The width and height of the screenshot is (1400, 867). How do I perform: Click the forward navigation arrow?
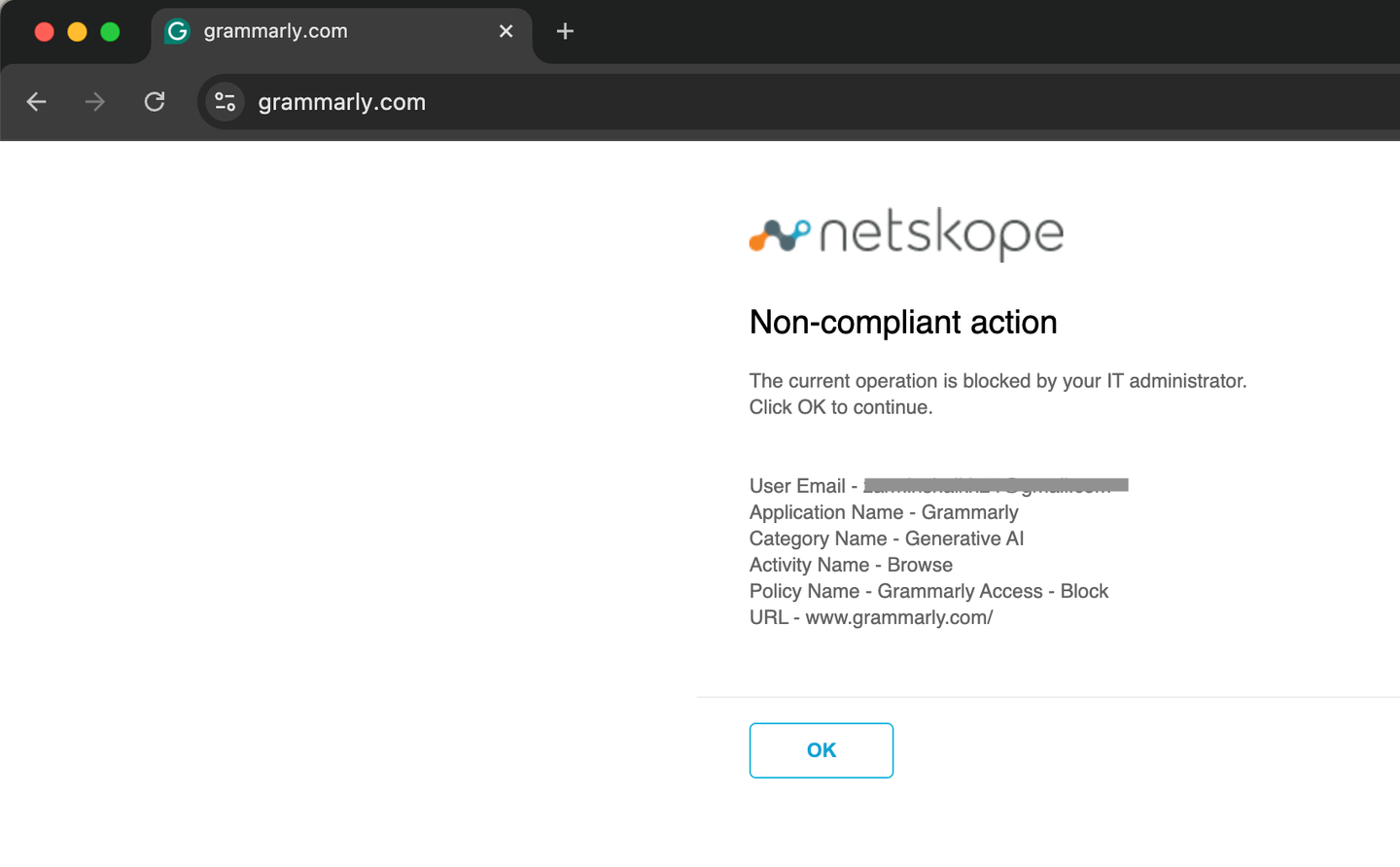pyautogui.click(x=95, y=102)
